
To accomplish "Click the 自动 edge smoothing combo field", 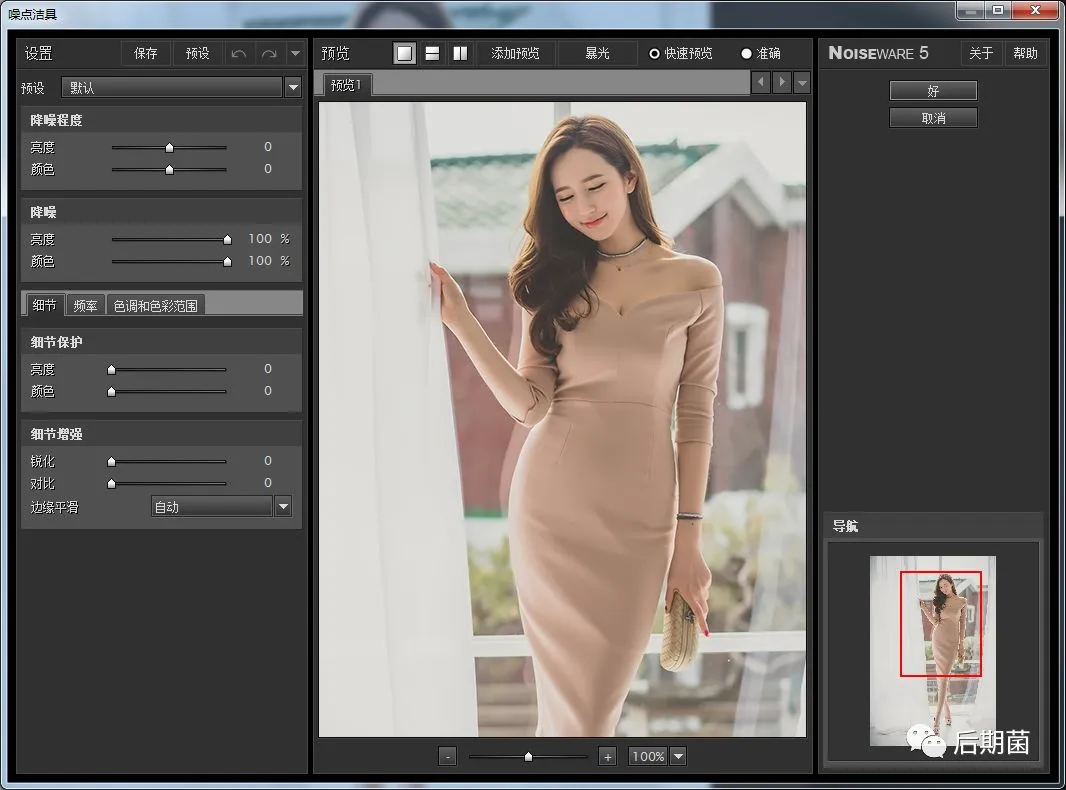I will pyautogui.click(x=211, y=506).
